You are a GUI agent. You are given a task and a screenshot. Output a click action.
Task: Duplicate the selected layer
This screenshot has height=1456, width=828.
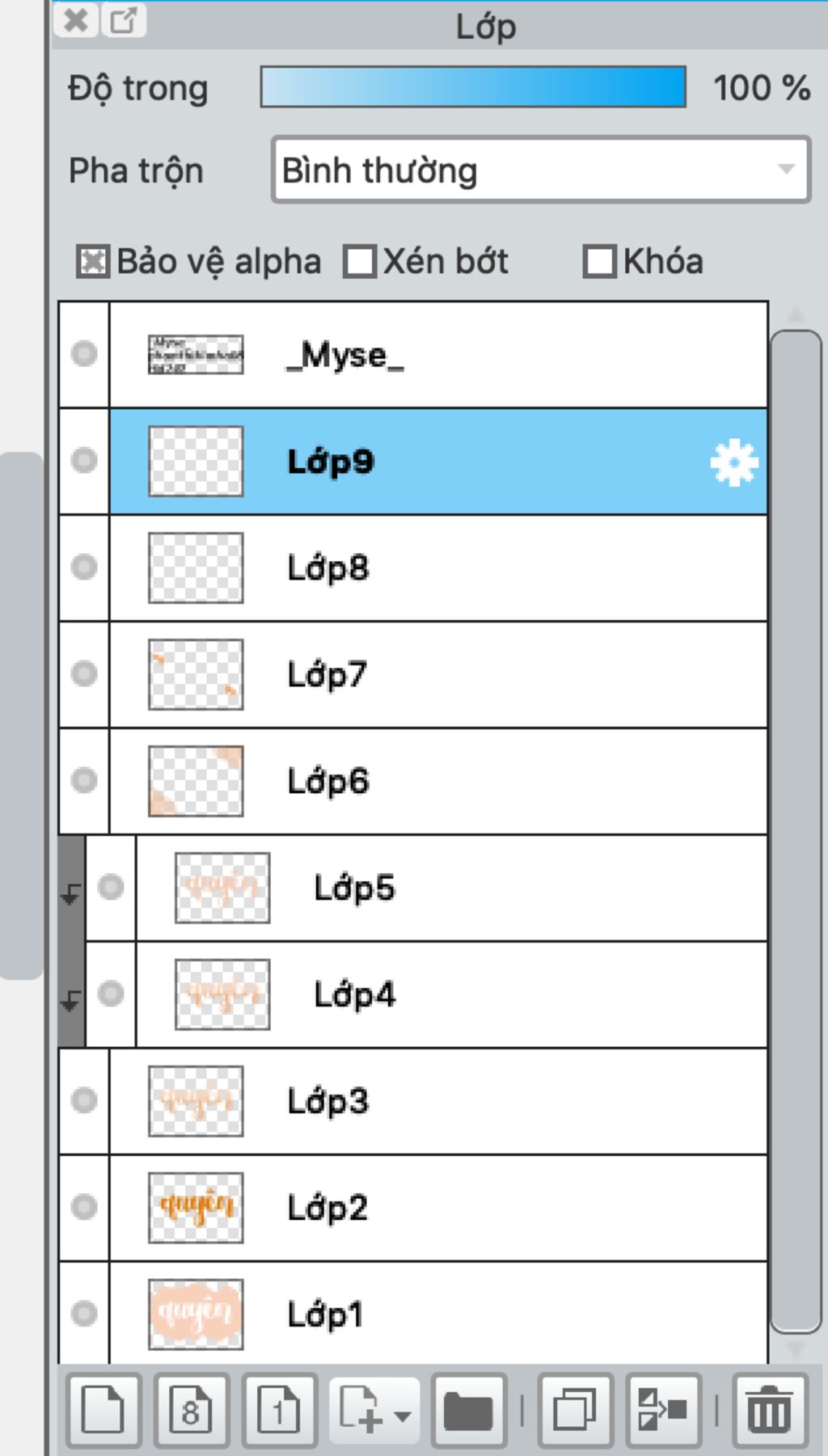575,1411
